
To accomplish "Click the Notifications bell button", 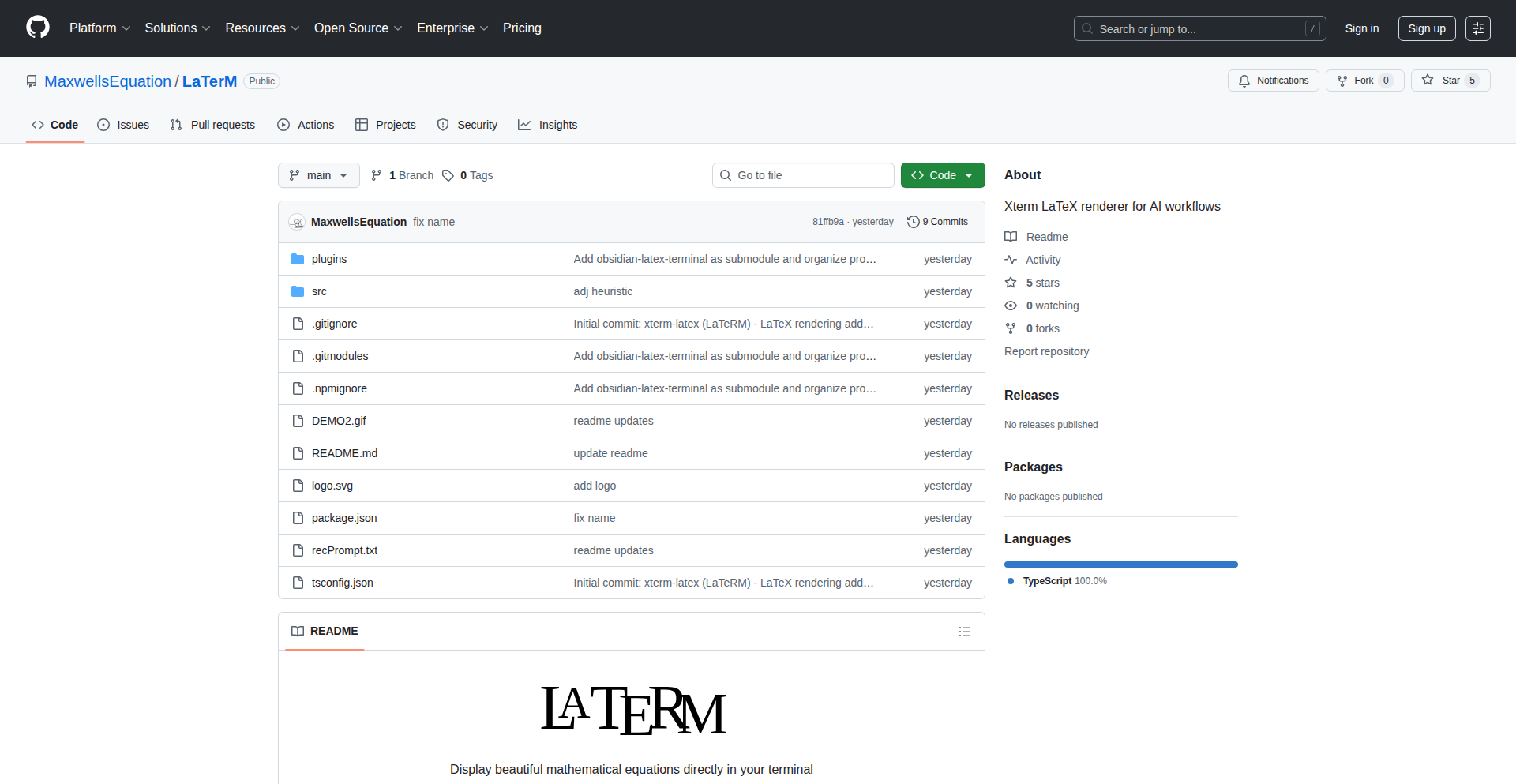I will (x=1273, y=81).
